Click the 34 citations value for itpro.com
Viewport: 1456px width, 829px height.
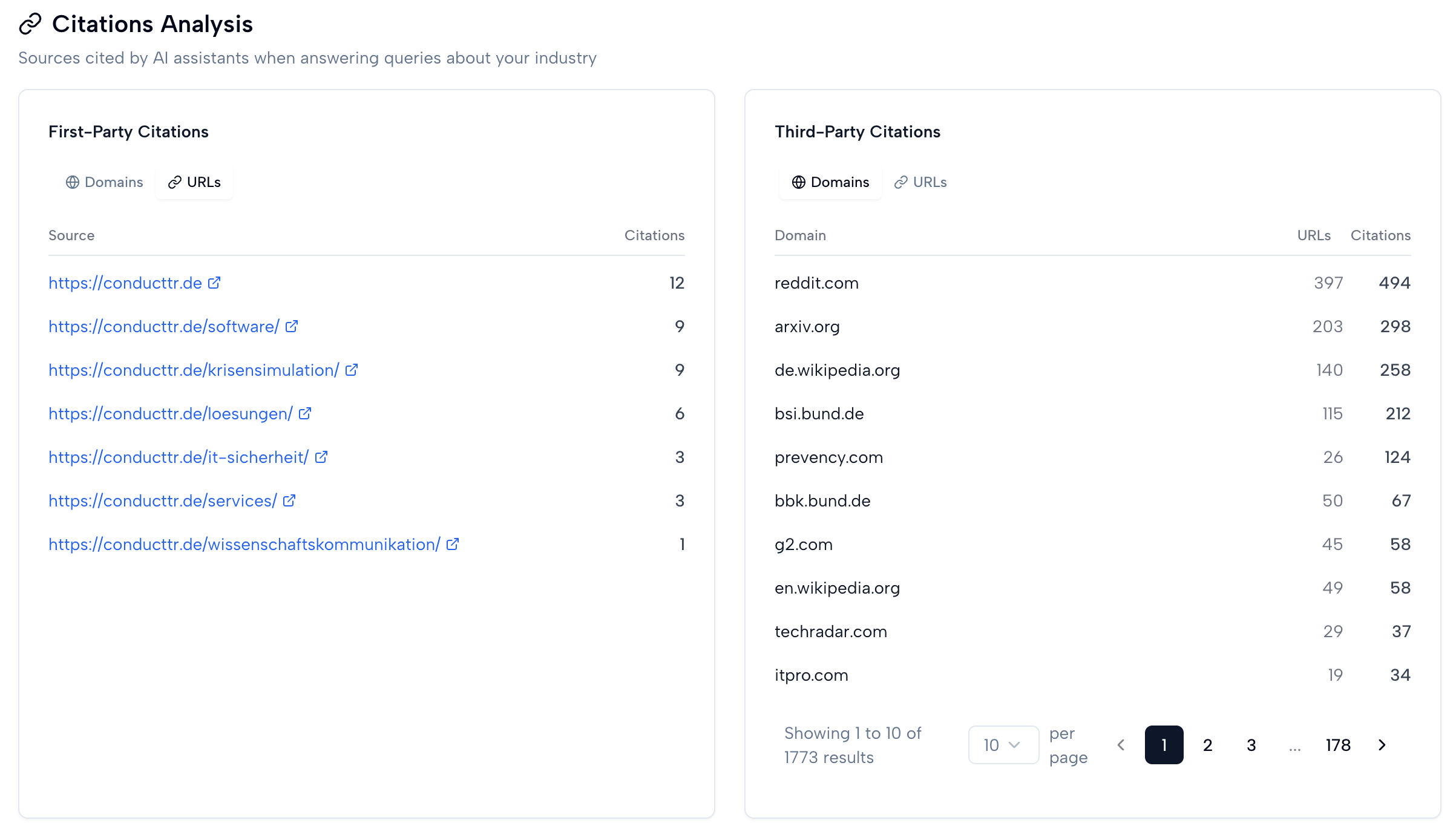pyautogui.click(x=1400, y=675)
